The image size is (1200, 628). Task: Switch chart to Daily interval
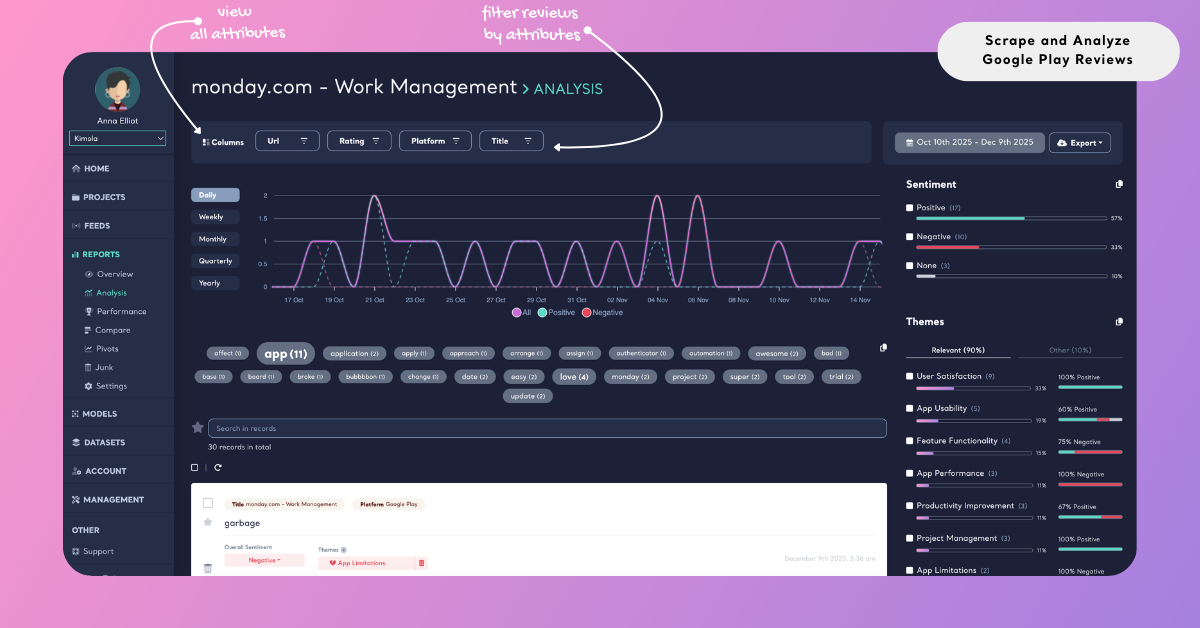(215, 195)
